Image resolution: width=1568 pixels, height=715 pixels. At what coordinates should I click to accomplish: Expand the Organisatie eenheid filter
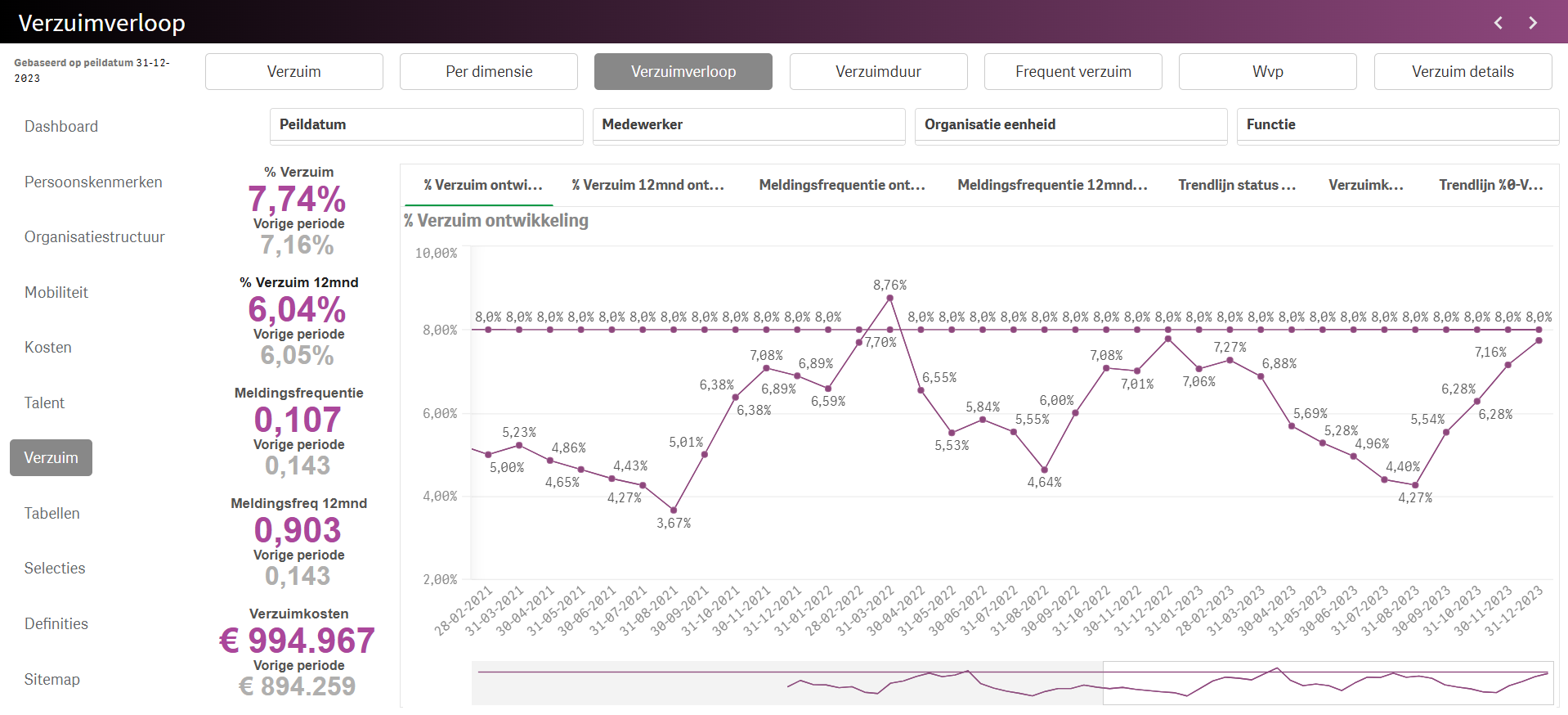1070,125
